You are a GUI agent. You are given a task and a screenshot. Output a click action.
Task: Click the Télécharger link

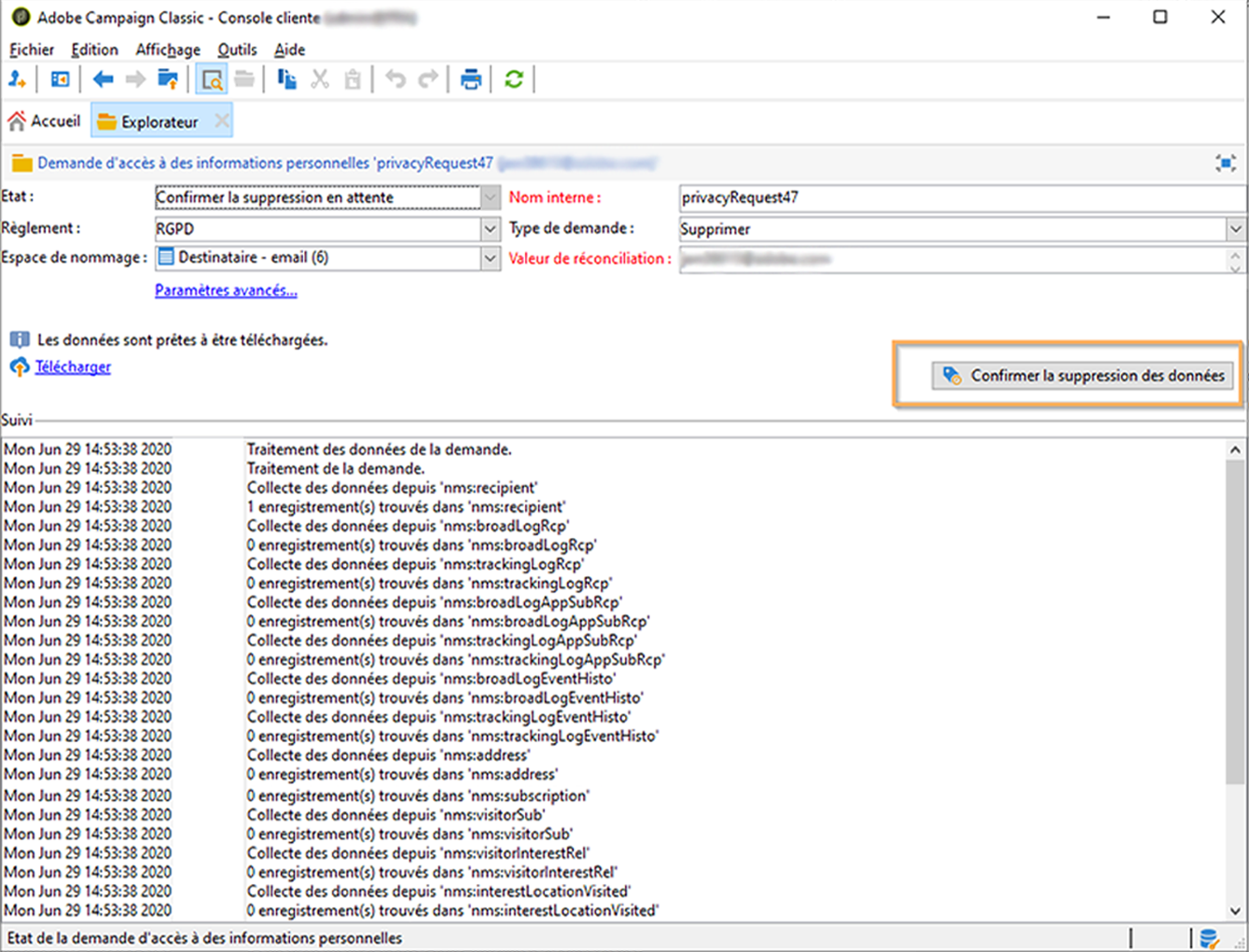(73, 367)
